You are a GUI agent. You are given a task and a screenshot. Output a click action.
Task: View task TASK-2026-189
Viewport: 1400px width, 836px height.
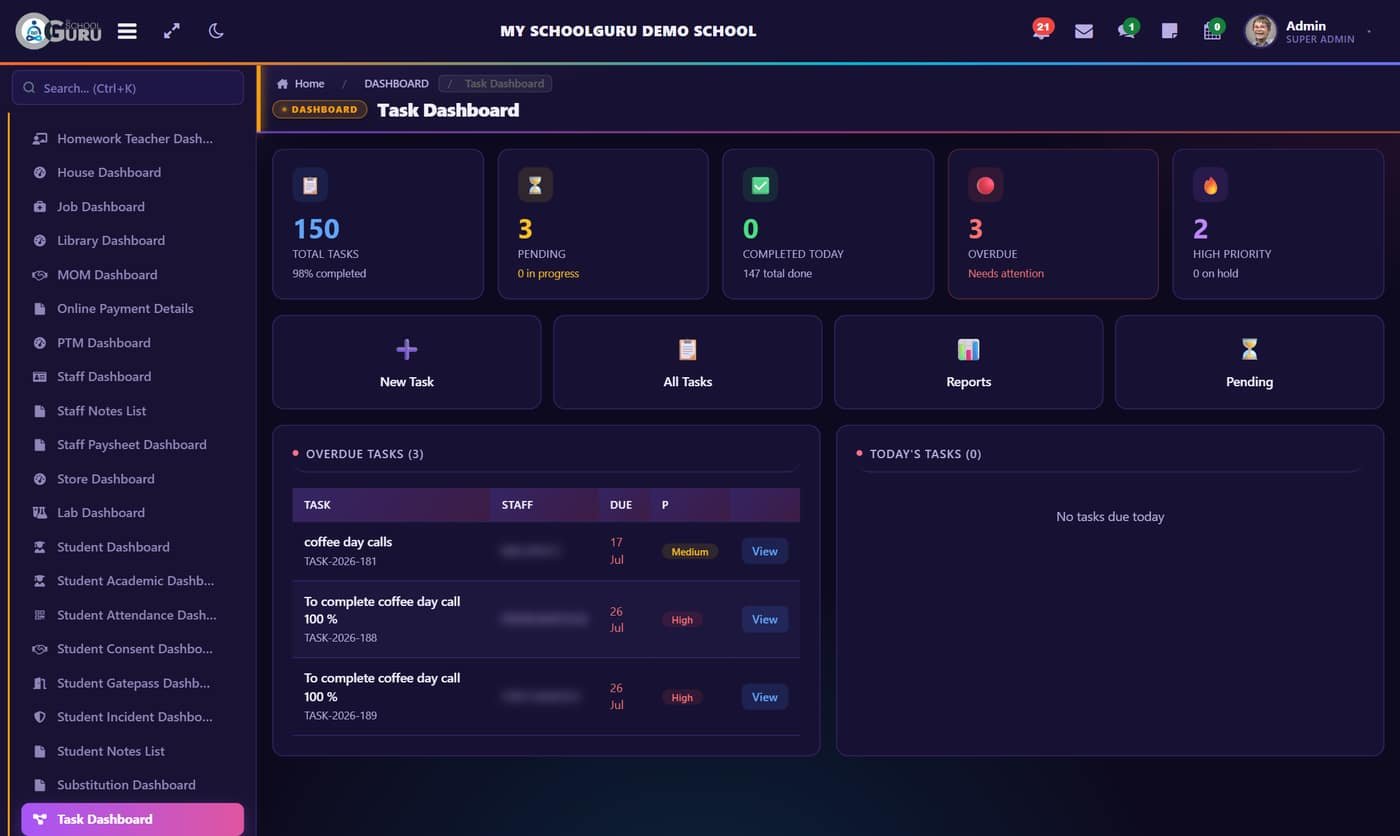pyautogui.click(x=765, y=697)
